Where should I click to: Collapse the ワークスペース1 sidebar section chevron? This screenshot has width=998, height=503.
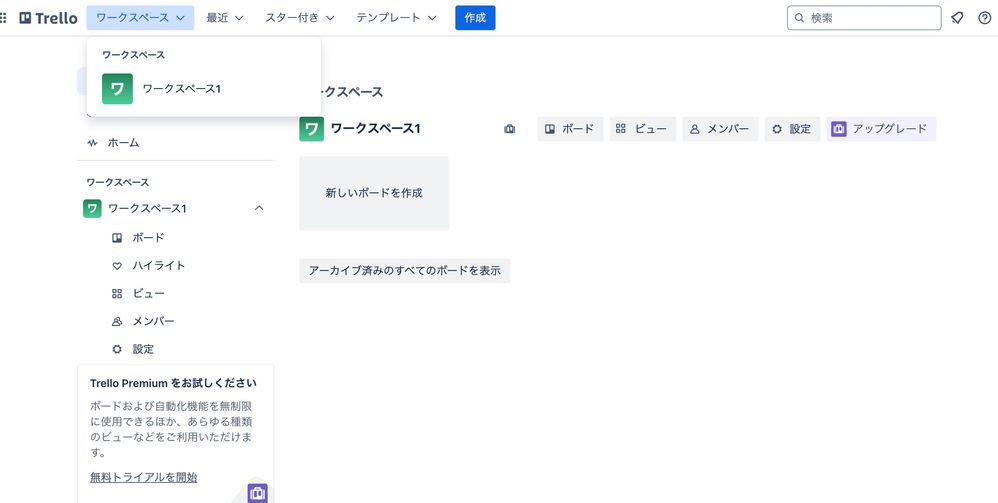[259, 208]
